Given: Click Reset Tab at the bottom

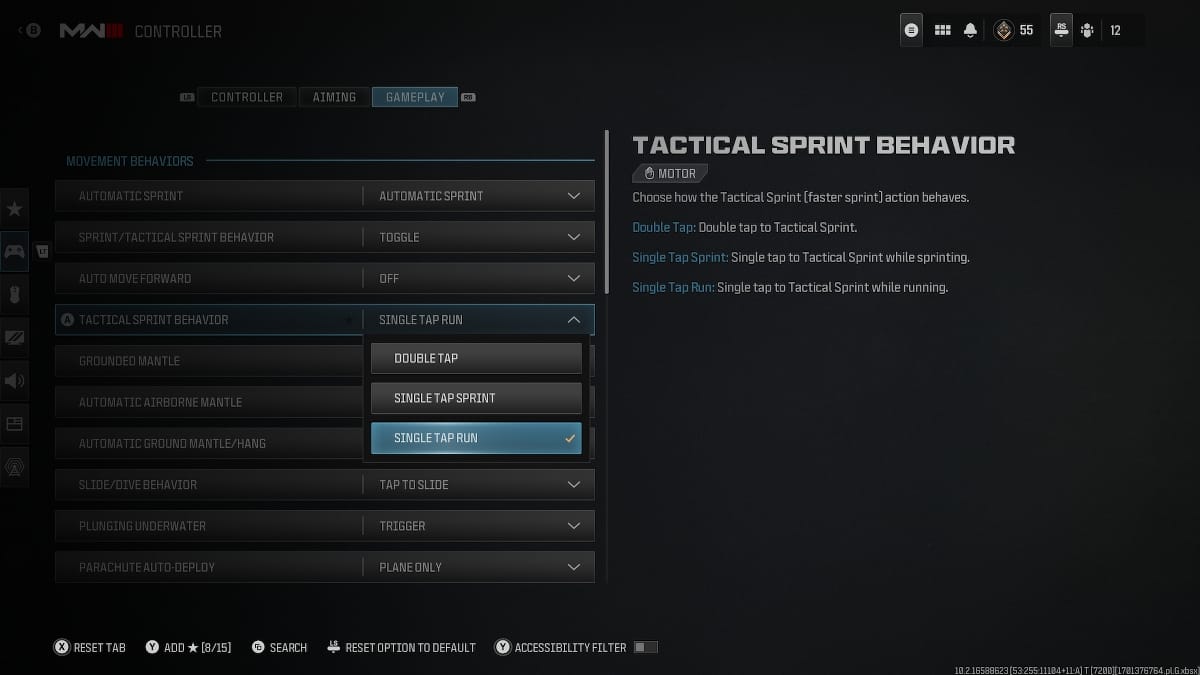Looking at the screenshot, I should tap(90, 647).
